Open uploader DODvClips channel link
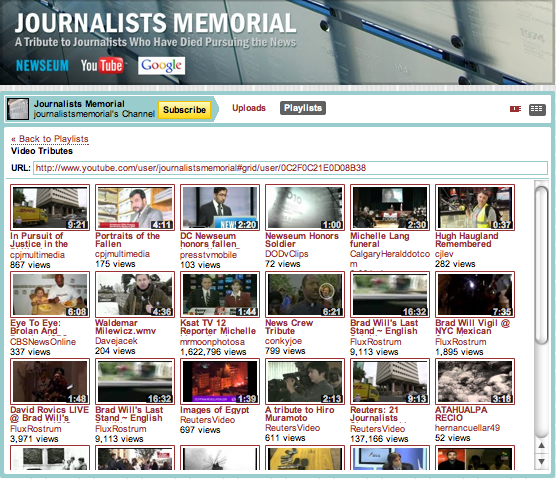The width and height of the screenshot is (556, 479). 287,254
